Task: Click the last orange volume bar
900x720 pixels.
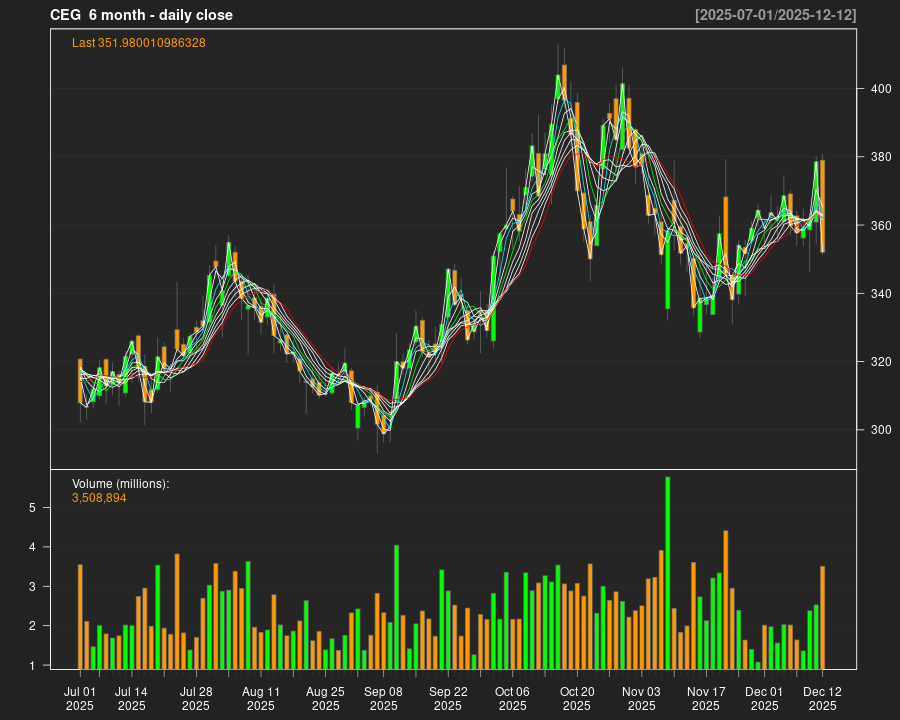Action: pyautogui.click(x=822, y=617)
